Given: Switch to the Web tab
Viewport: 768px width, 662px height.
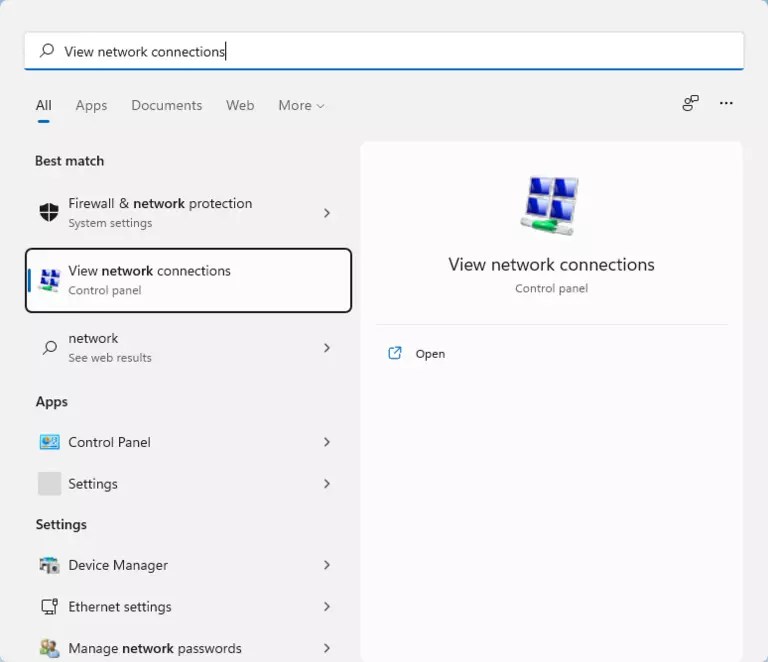Looking at the screenshot, I should pos(240,105).
